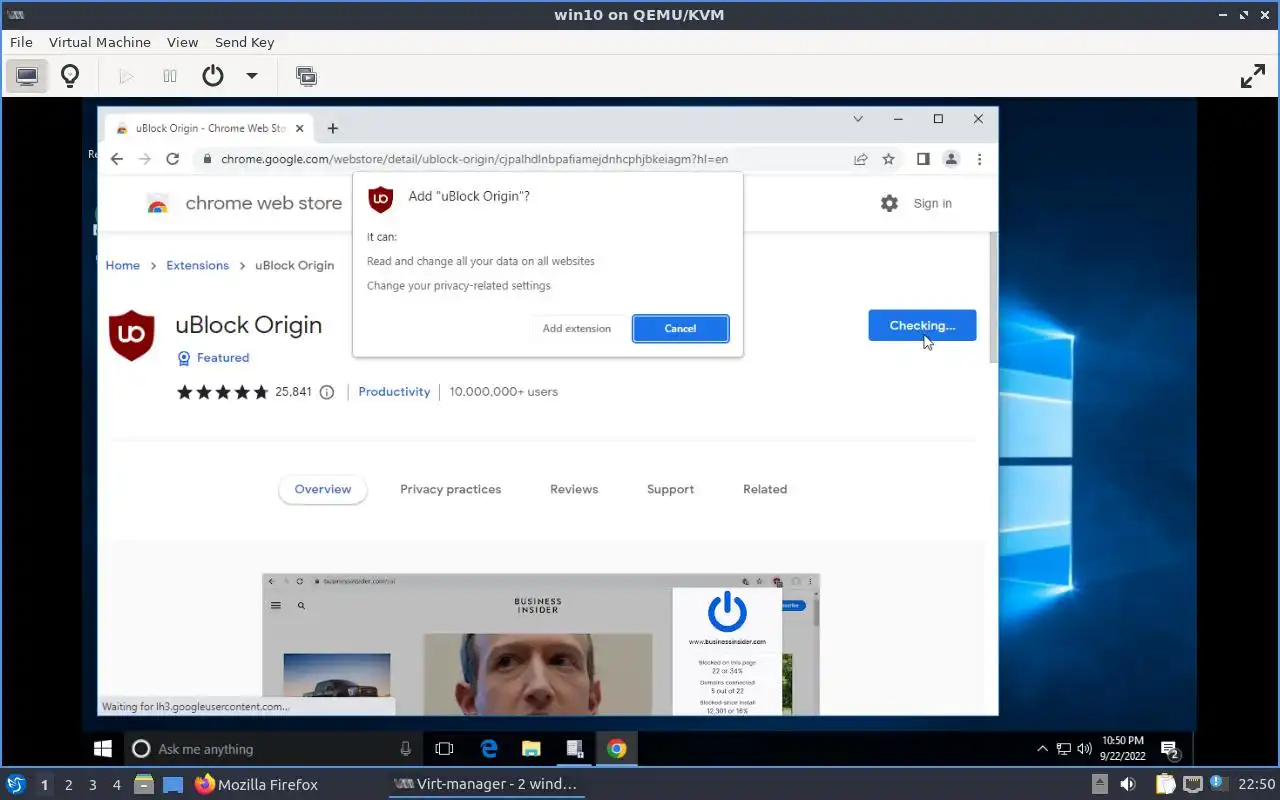Toggle virt-manager fullscreen view icon
Screen dimensions: 1280x800
(x=1253, y=76)
